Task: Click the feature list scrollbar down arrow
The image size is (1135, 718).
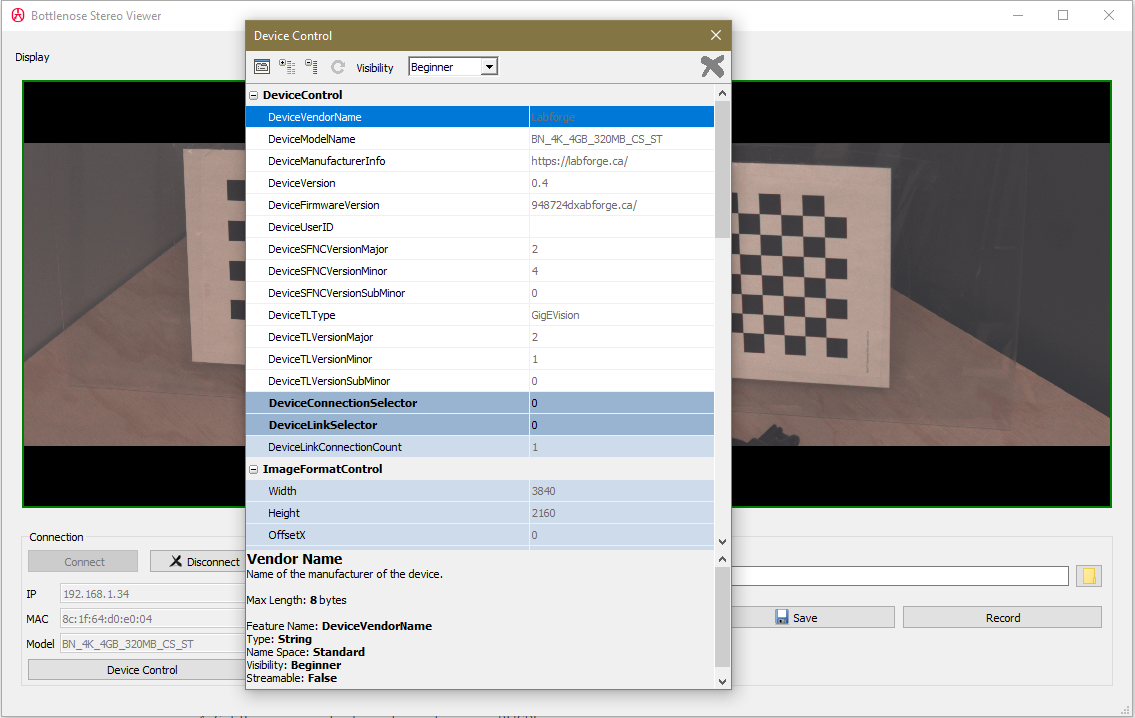Action: click(x=722, y=541)
